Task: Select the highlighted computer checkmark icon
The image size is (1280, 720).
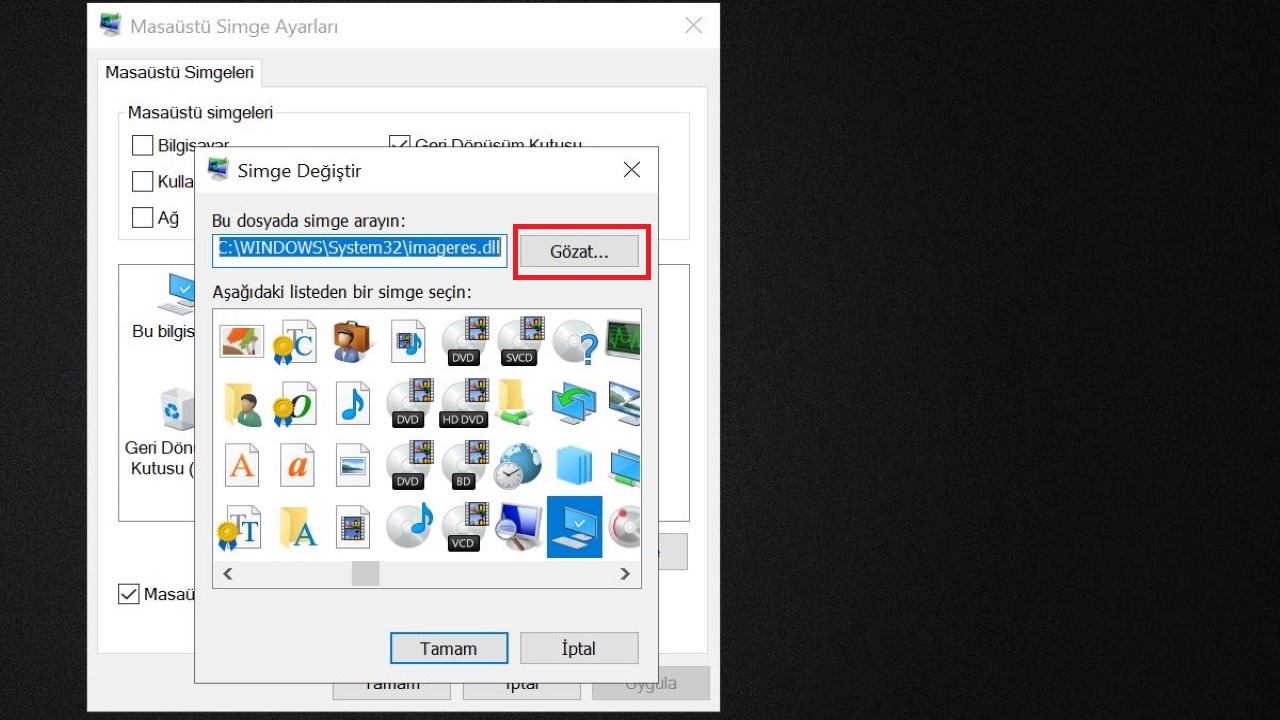Action: point(575,527)
